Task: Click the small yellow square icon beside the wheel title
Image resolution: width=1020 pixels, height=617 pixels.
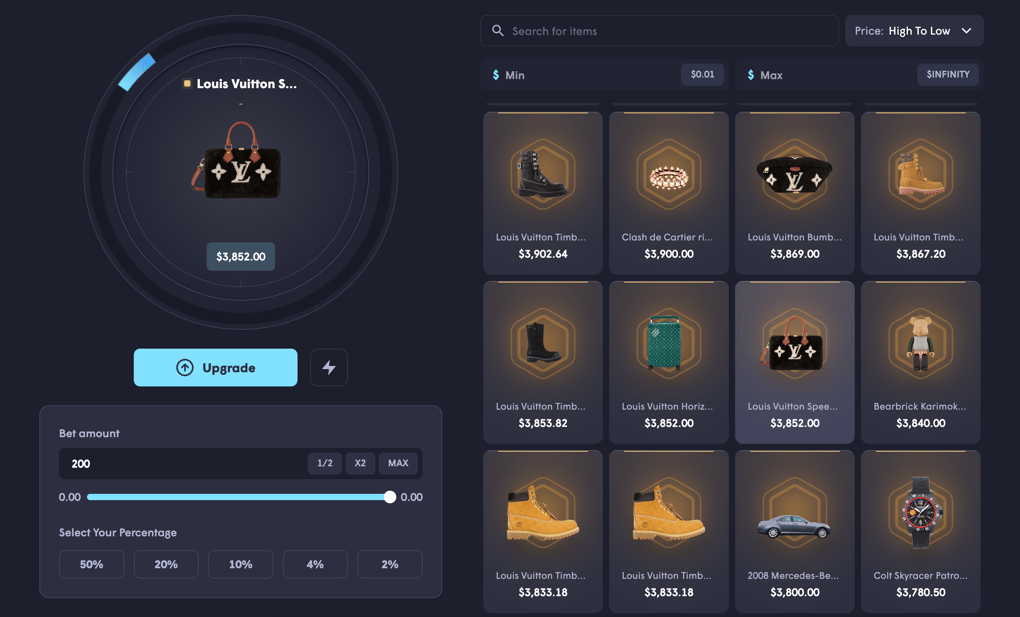Action: coord(187,83)
